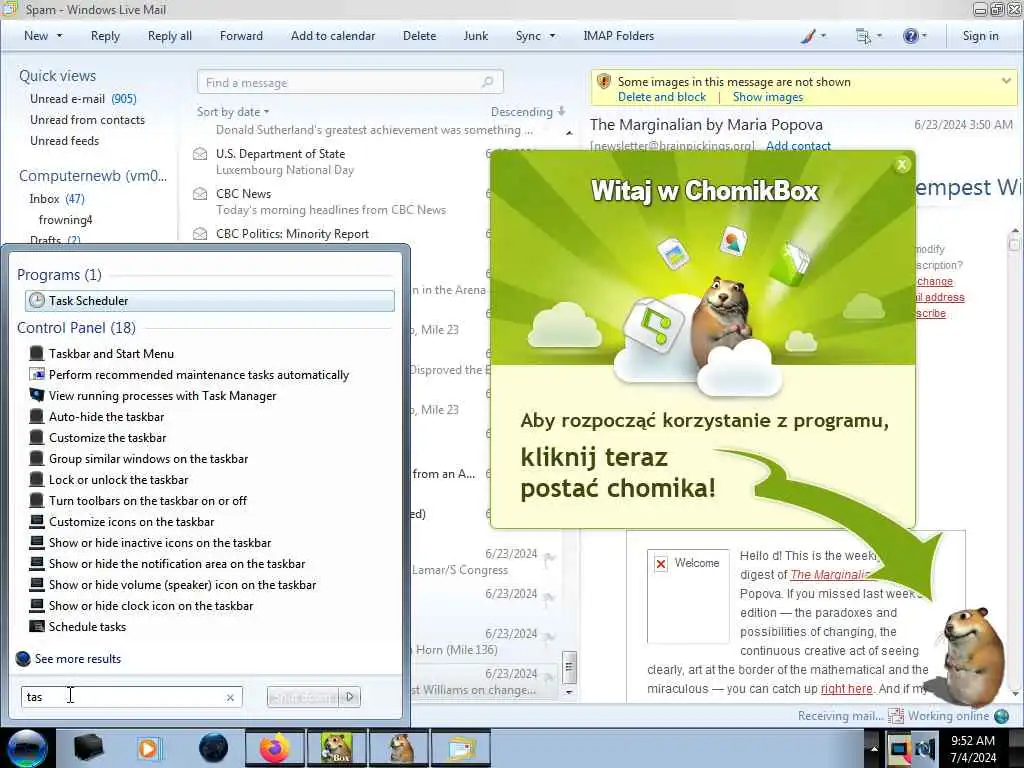
Task: Select Lock or unlock the taskbar
Action: (x=118, y=479)
